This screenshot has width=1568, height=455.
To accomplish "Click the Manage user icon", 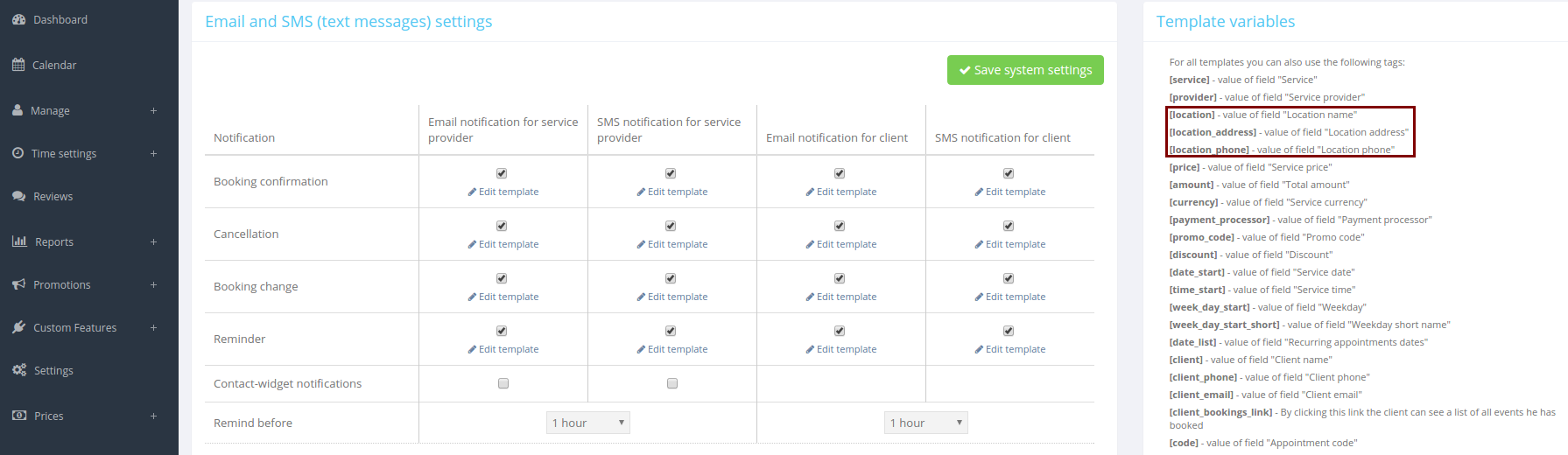I will pos(18,110).
